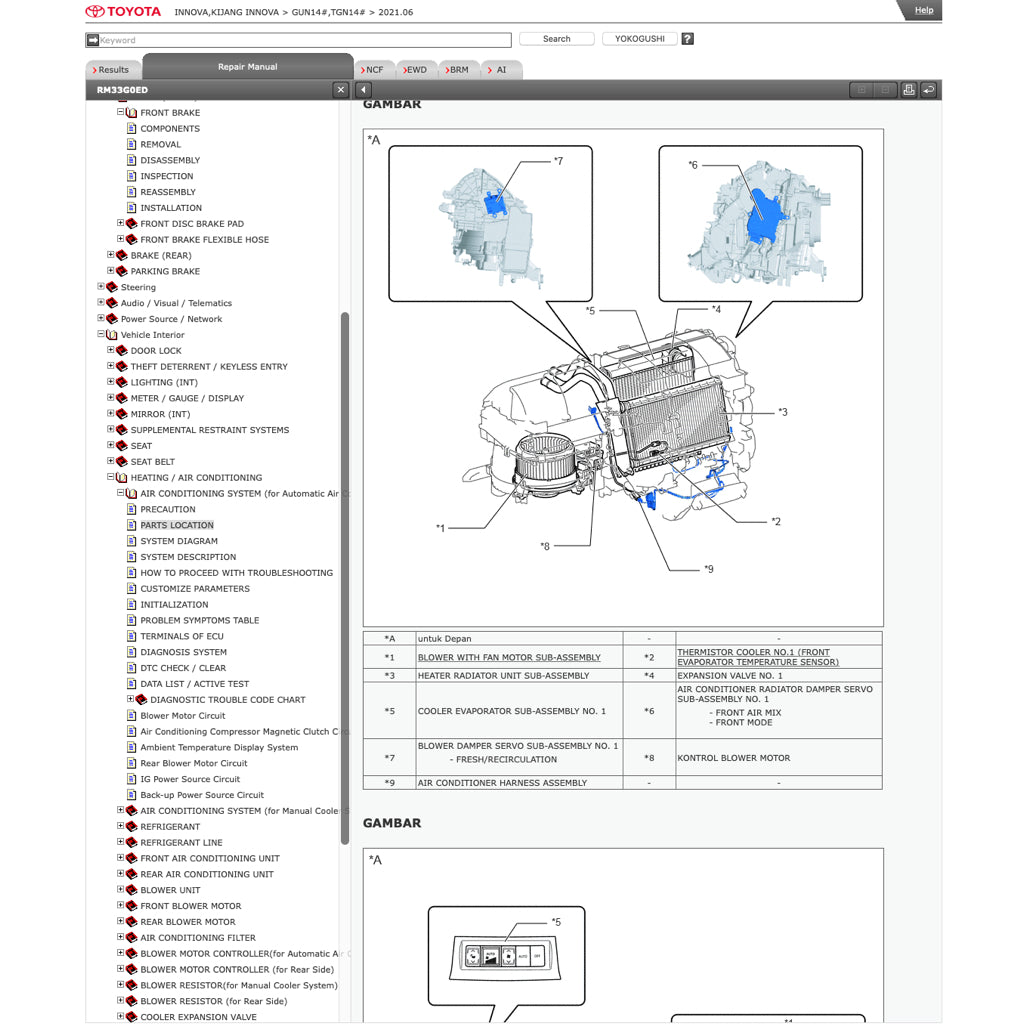Close the RM33G0ED navigation panel
The height and width of the screenshot is (1024, 1024).
tap(340, 89)
